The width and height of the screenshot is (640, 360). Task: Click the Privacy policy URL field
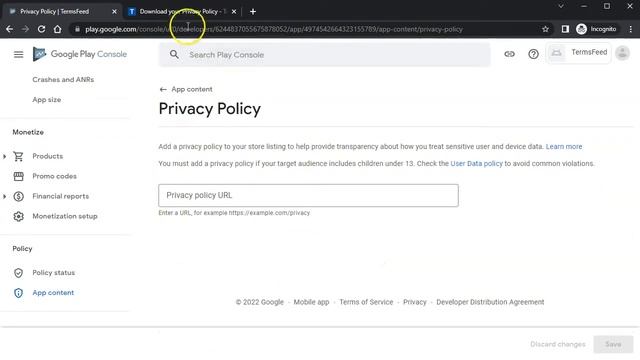308,195
